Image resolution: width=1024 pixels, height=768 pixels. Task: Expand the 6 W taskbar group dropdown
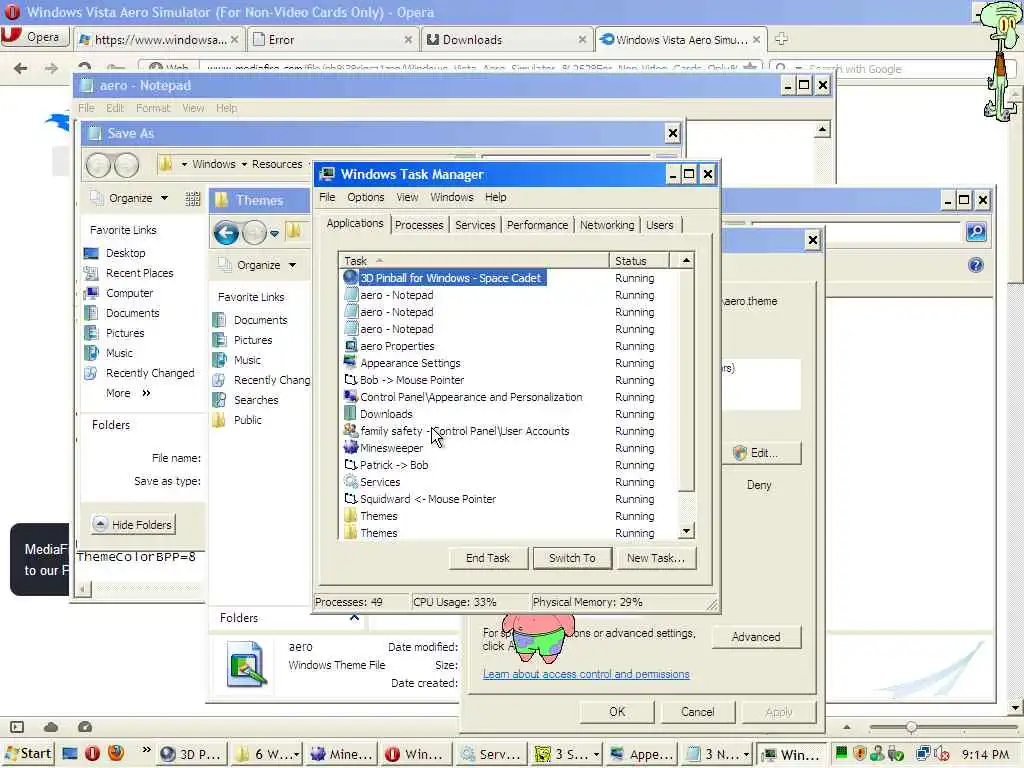click(296, 755)
